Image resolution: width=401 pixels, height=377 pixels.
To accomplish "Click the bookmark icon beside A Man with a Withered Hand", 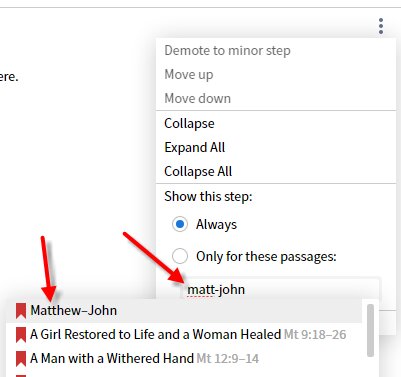I will coord(21,359).
